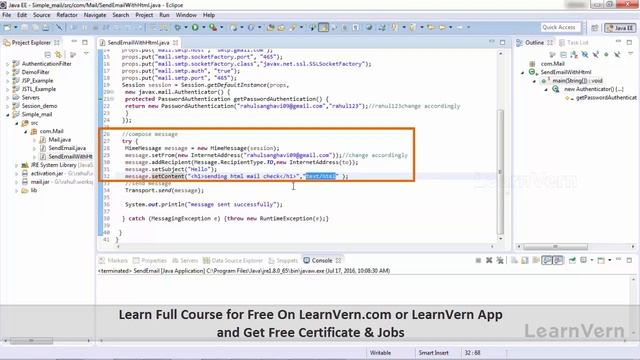Expand the JRE System Library node
Screen dimensions: 640x360
[16, 165]
